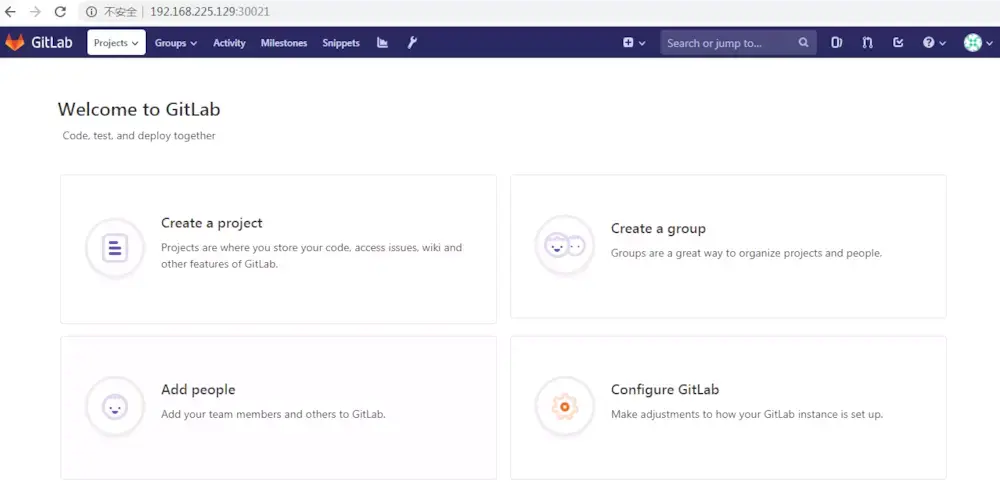Open the Help question-mark dropdown

tap(934, 43)
